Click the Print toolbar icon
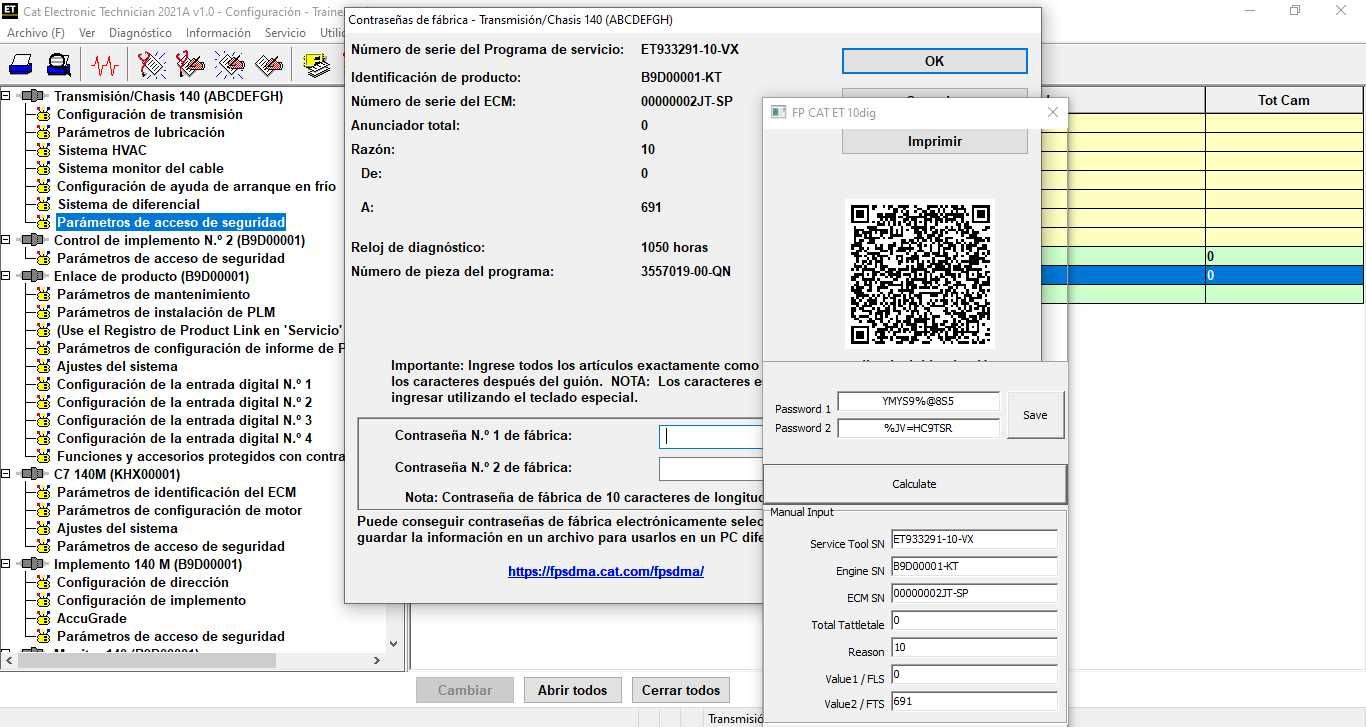Screen dimensions: 1366x727 20,66
